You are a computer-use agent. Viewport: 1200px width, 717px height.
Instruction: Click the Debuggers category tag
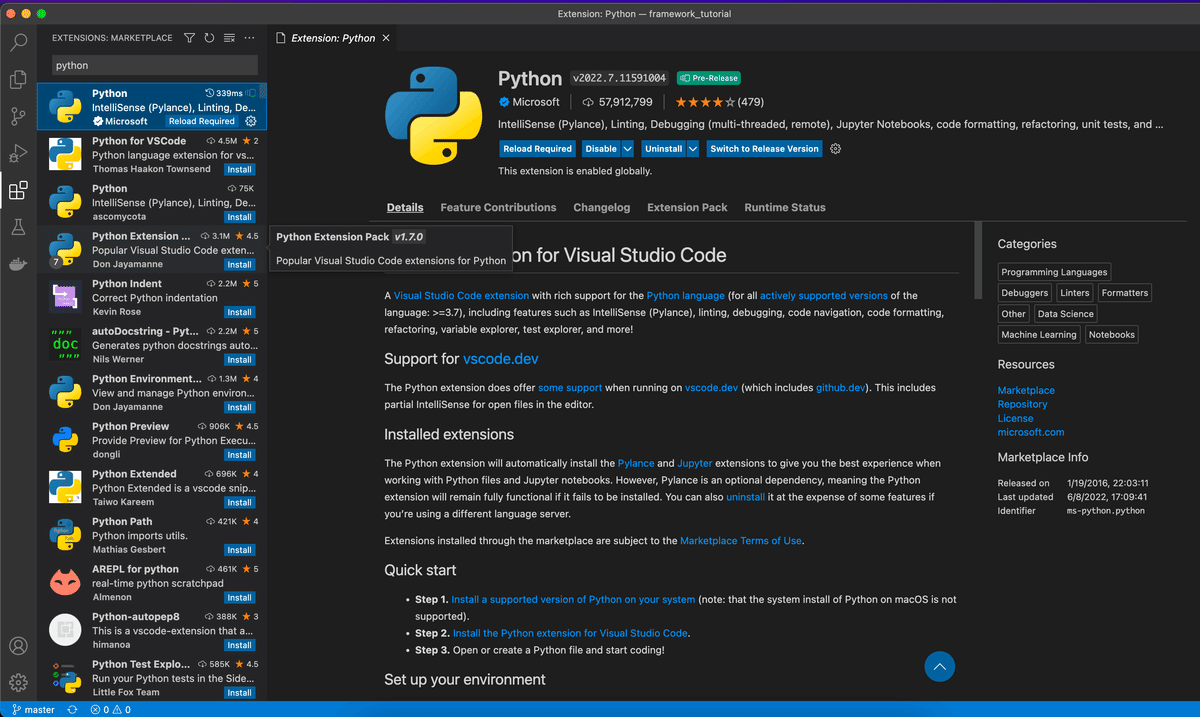[1025, 293]
